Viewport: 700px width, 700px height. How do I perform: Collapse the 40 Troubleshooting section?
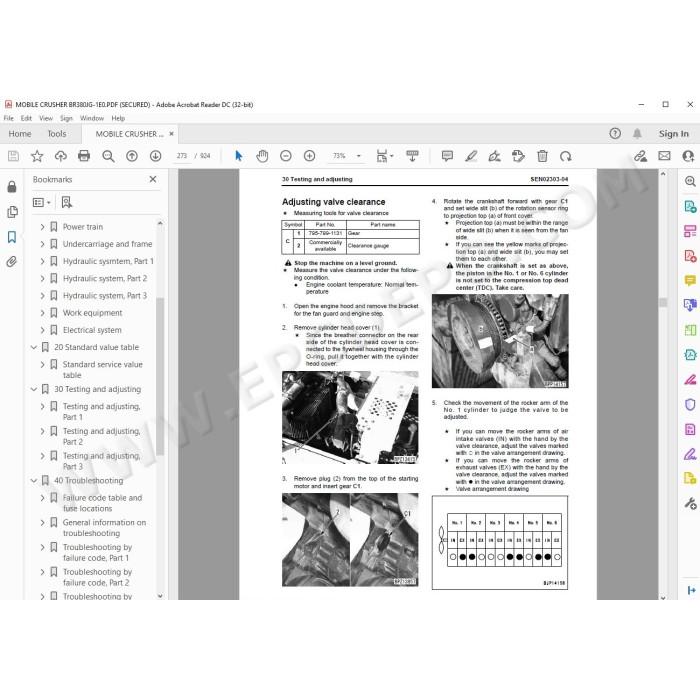pos(34,480)
